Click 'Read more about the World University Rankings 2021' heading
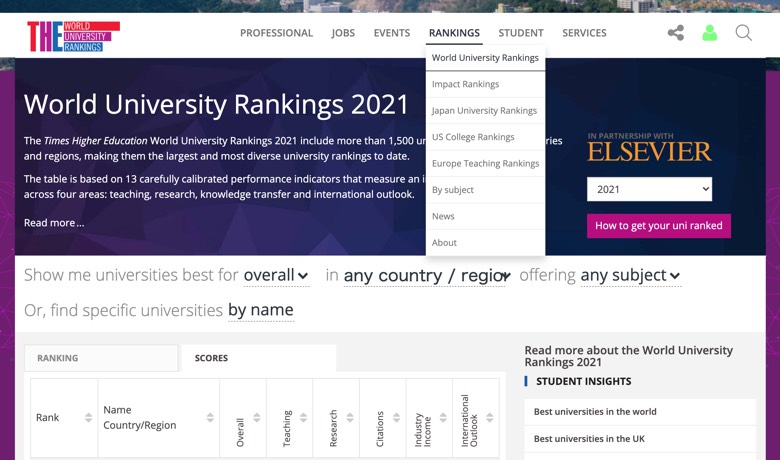This screenshot has width=780, height=460. click(x=628, y=356)
